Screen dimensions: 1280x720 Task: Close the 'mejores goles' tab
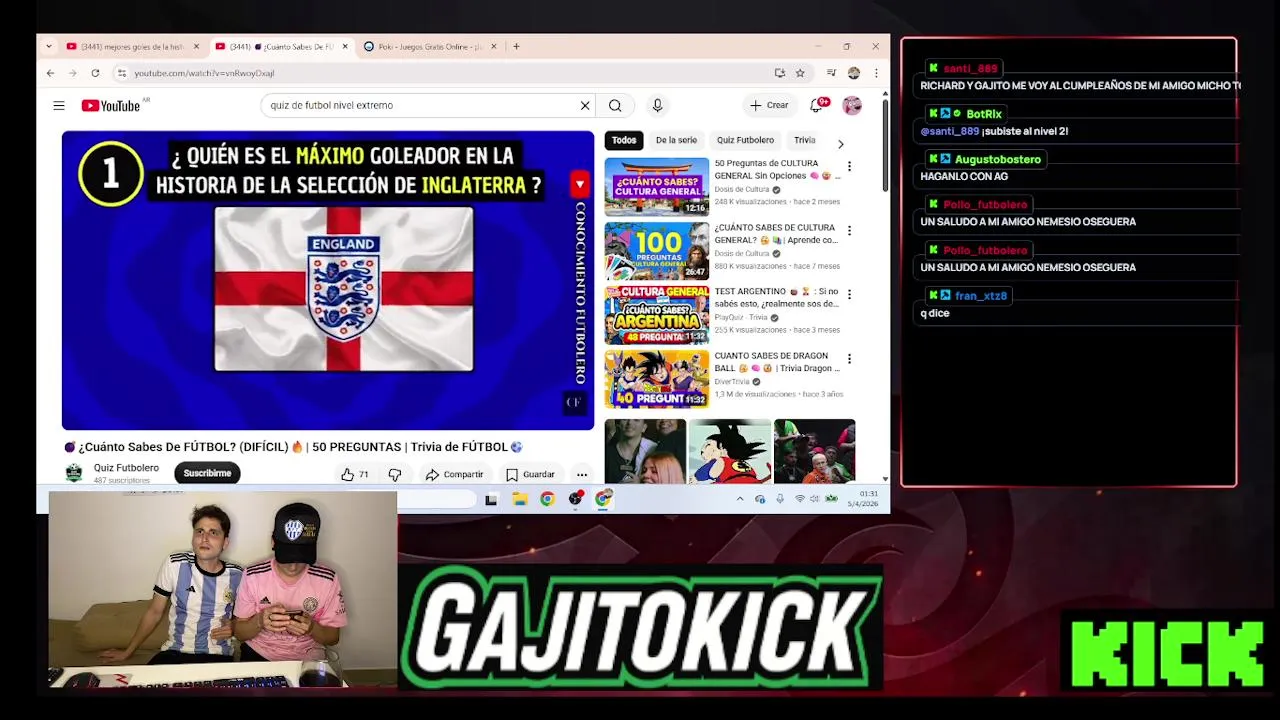(196, 46)
